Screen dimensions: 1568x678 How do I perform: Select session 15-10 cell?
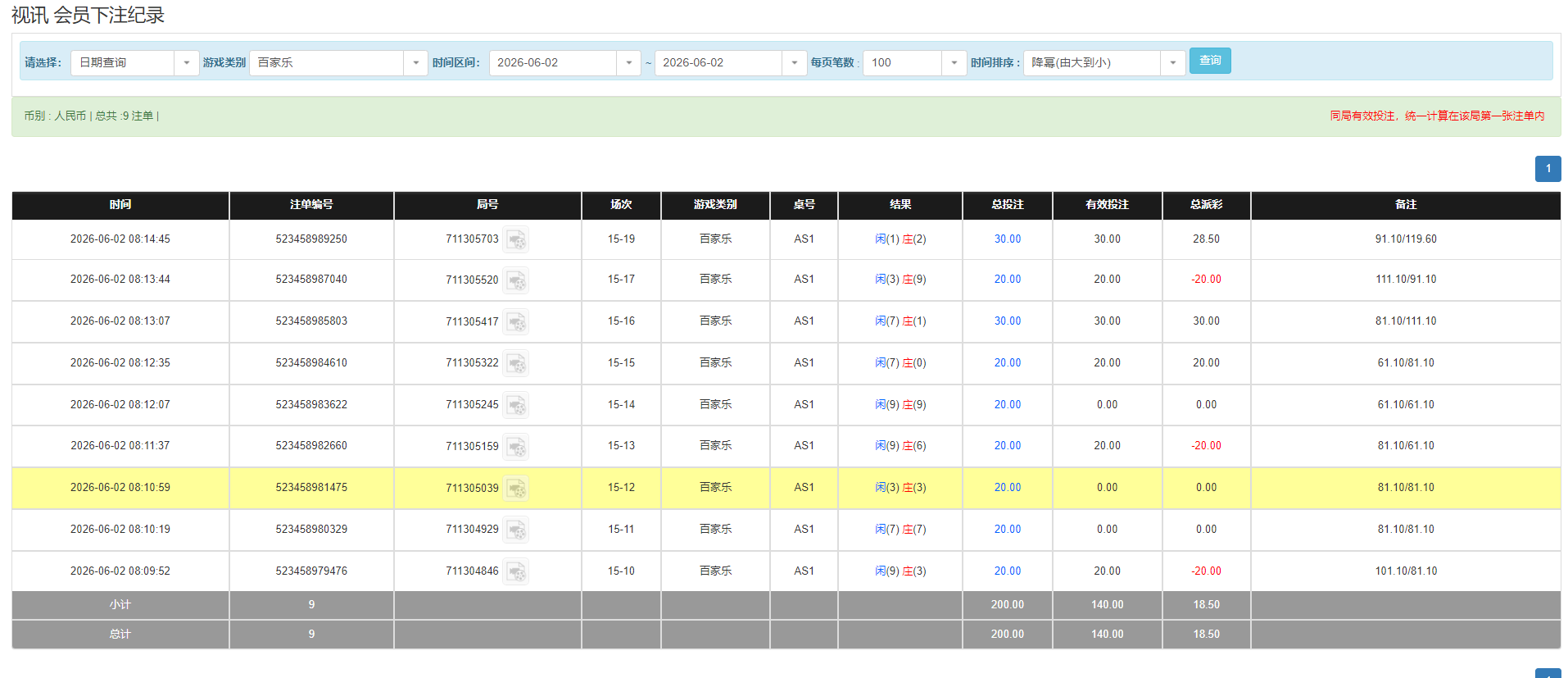[621, 571]
